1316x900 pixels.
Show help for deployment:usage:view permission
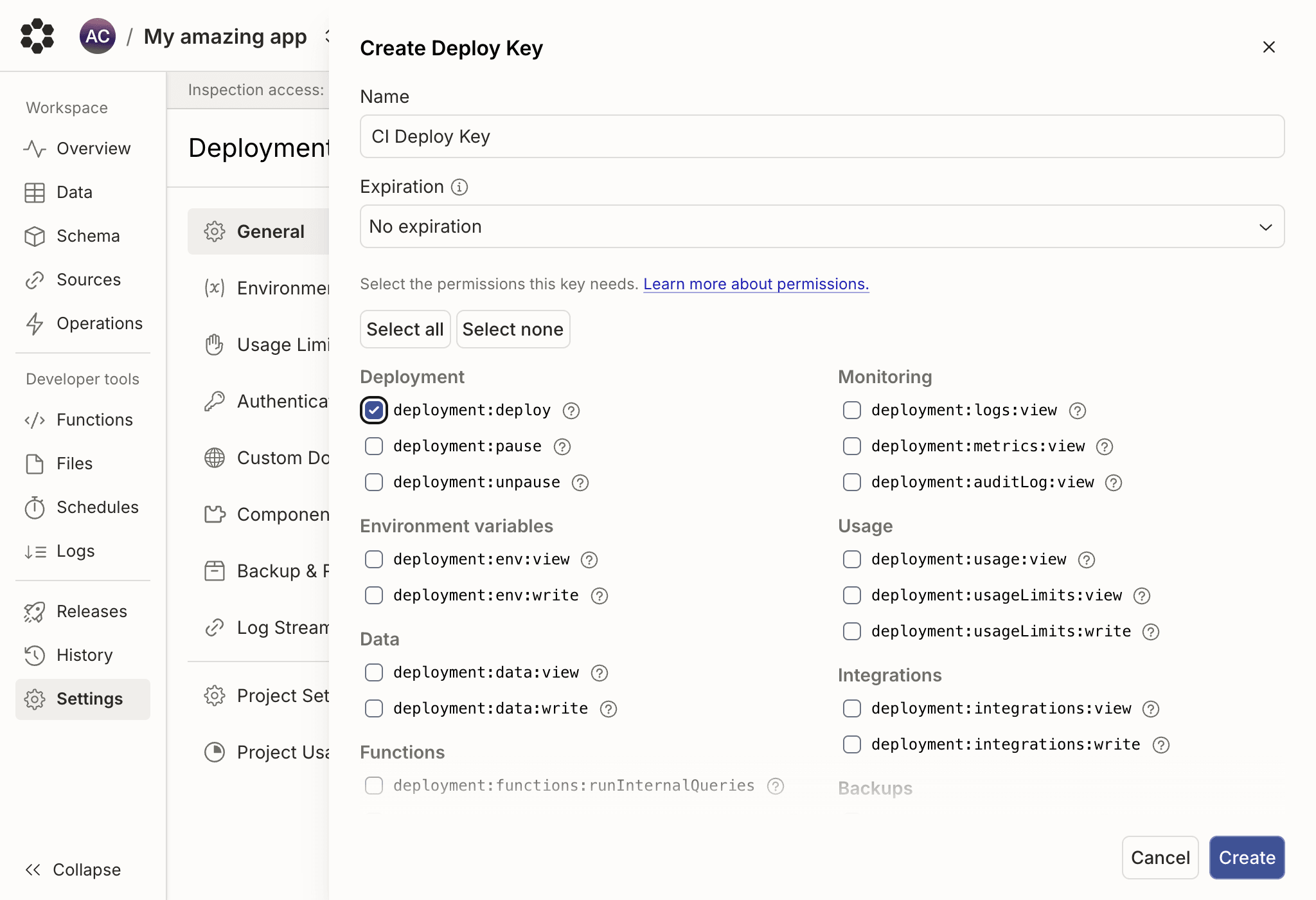(1087, 560)
